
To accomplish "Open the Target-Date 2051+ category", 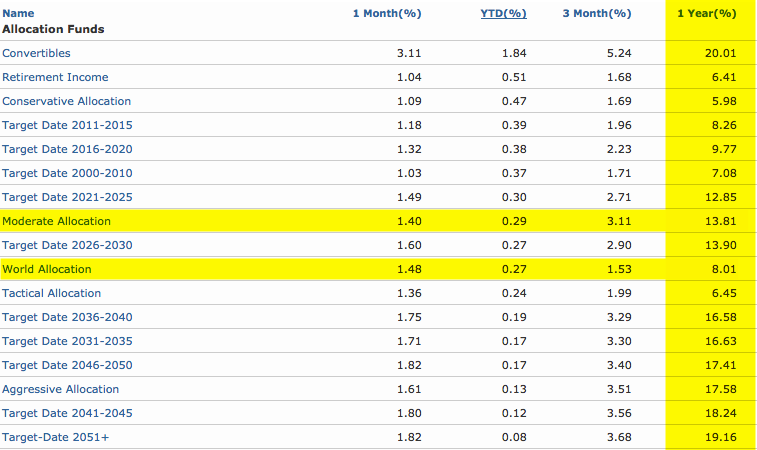I will [x=56, y=437].
